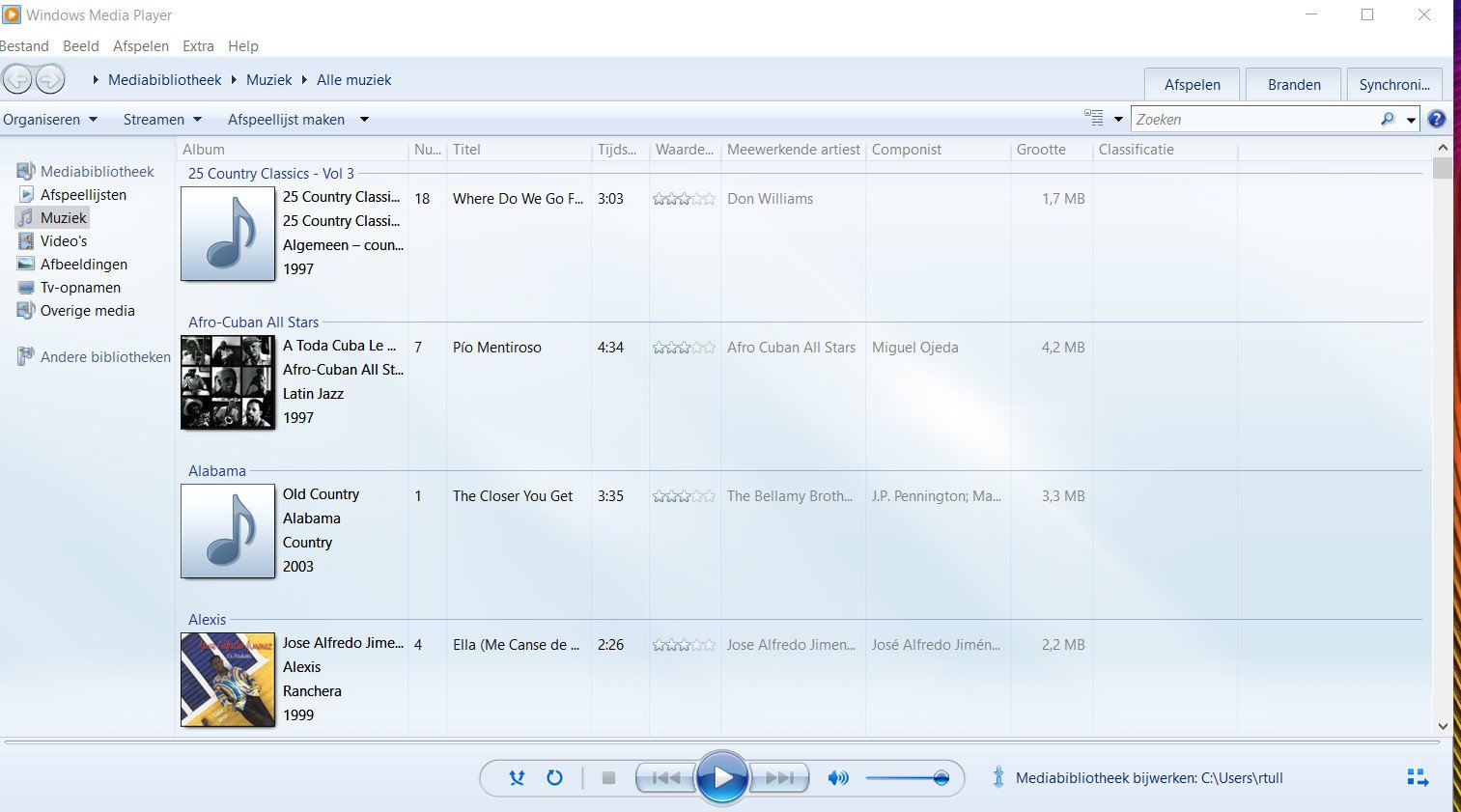The height and width of the screenshot is (812, 1461).
Task: Click the scrollbar down arrow
Action: [1443, 726]
